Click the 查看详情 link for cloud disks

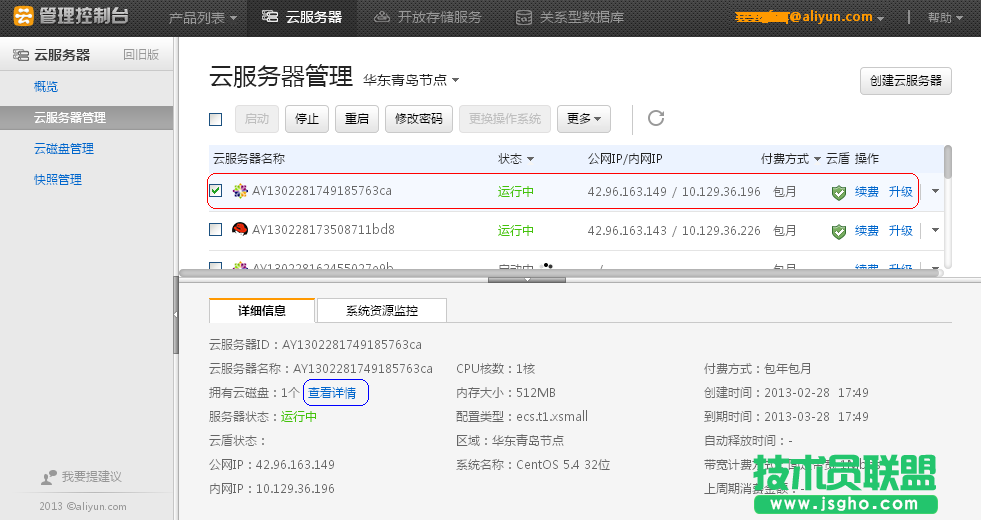(x=332, y=393)
